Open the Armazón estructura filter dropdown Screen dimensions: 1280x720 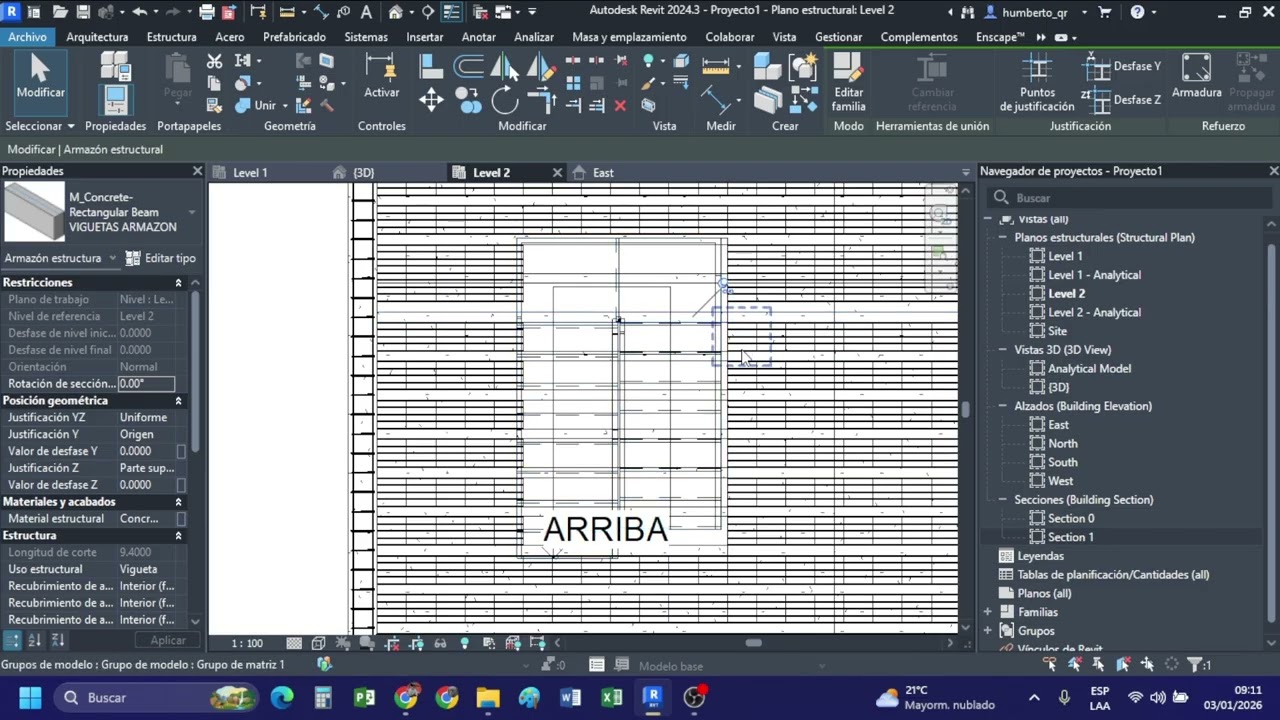[60, 258]
